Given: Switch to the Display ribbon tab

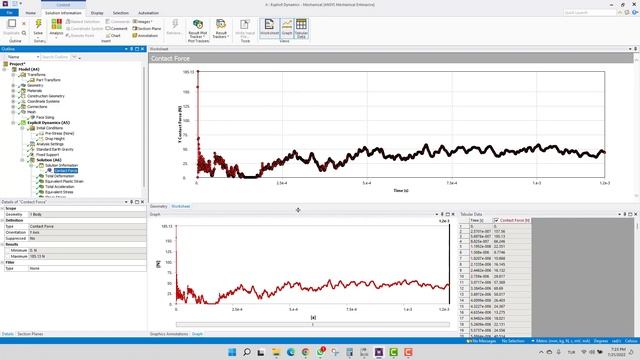Looking at the screenshot, I should click(x=97, y=13).
